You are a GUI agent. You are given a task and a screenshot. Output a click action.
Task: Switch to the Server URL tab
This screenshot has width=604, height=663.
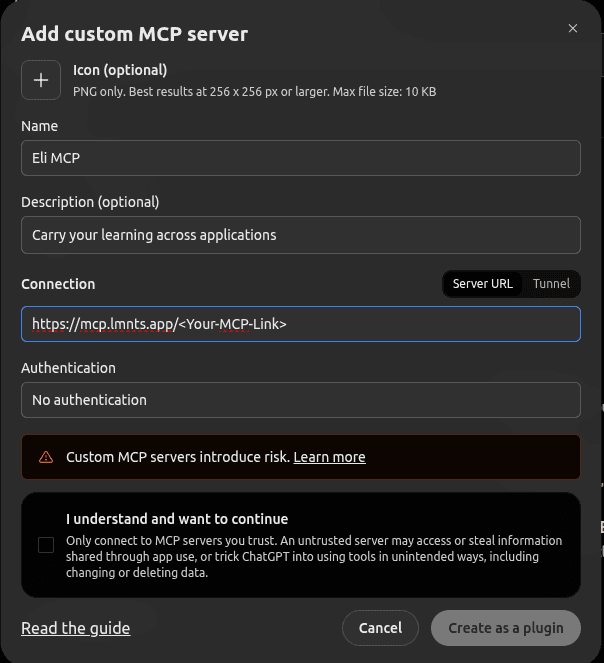(x=483, y=284)
